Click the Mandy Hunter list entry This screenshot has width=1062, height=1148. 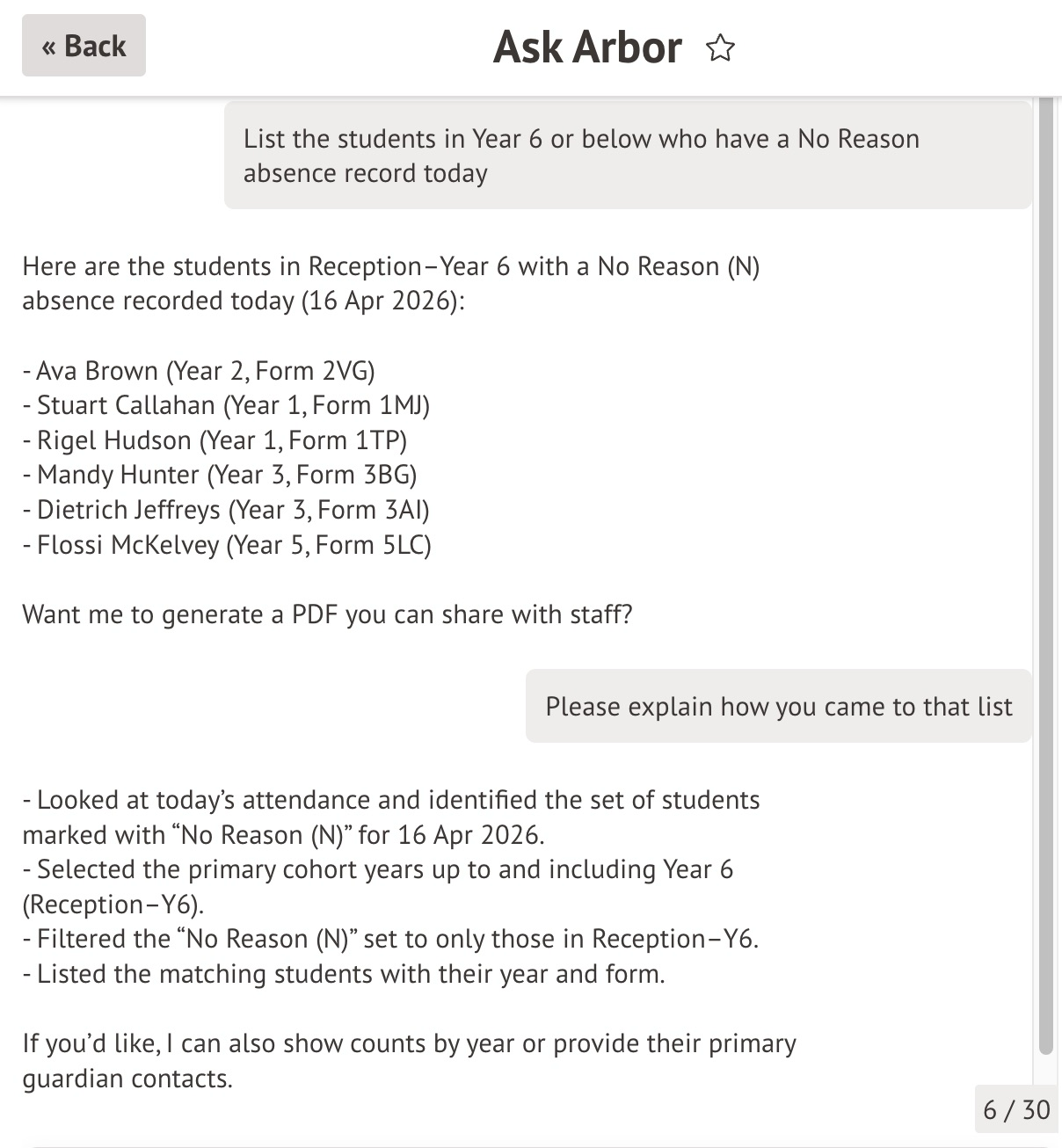(x=220, y=475)
